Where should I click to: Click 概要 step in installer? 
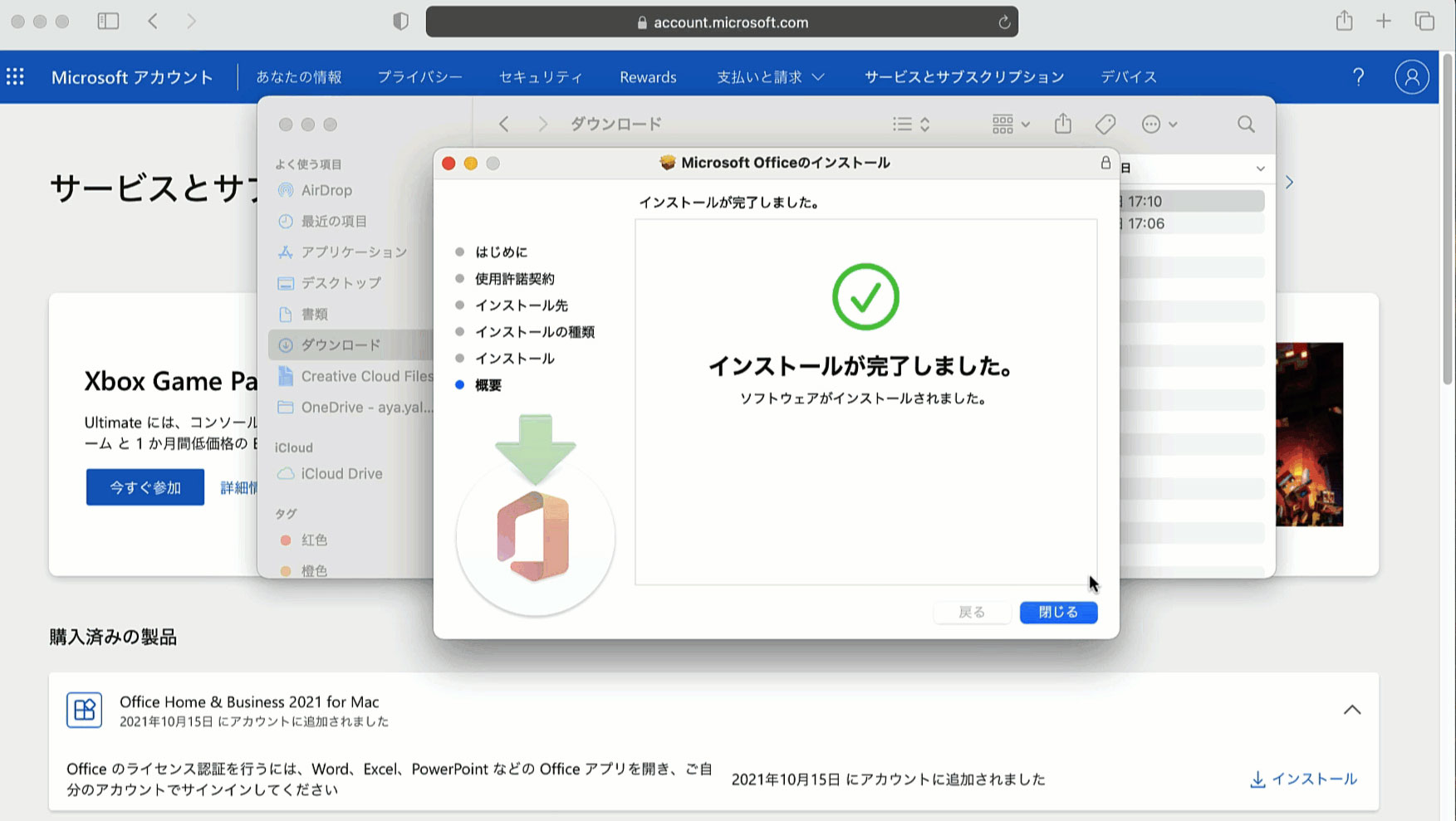[x=488, y=385]
